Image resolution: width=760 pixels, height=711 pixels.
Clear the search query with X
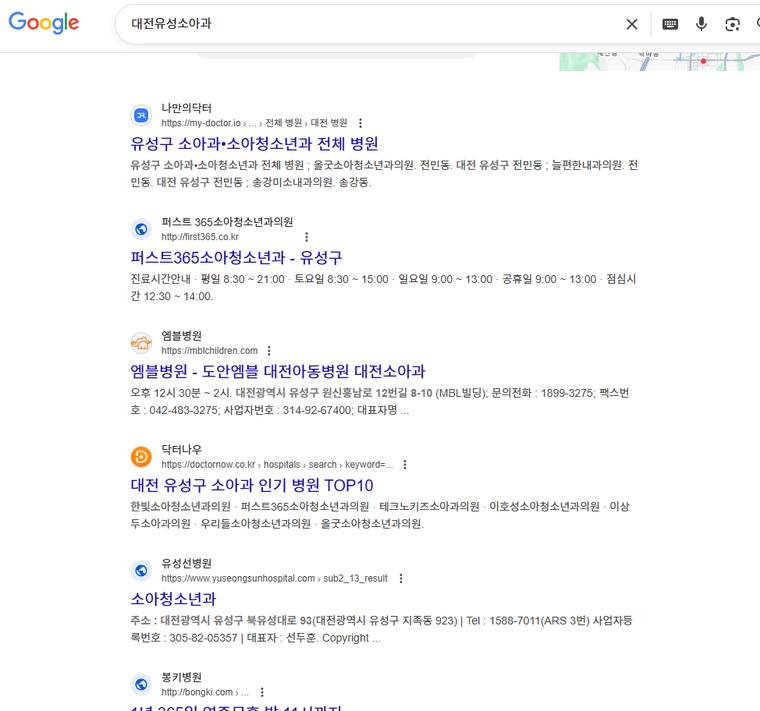point(632,24)
